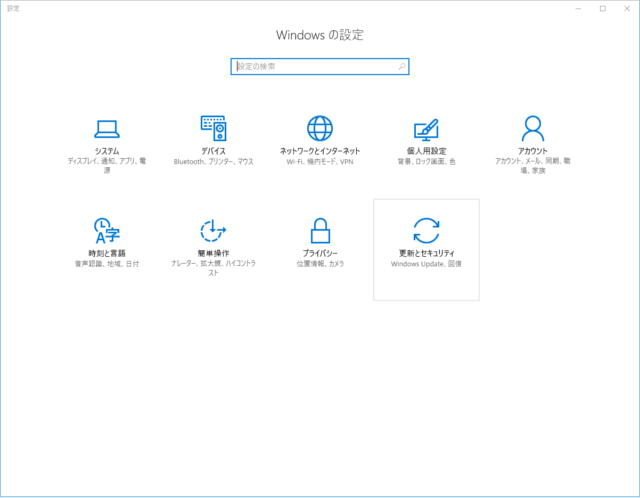640x498 pixels.
Task: Open the プライバシー padlock icon
Action: click(320, 231)
